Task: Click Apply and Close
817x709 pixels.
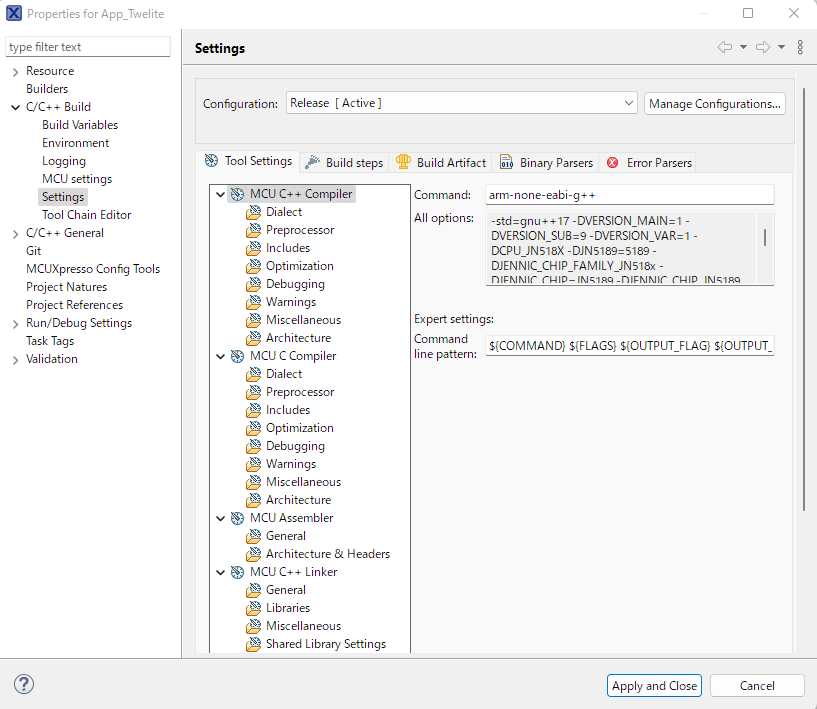Action: pos(654,686)
